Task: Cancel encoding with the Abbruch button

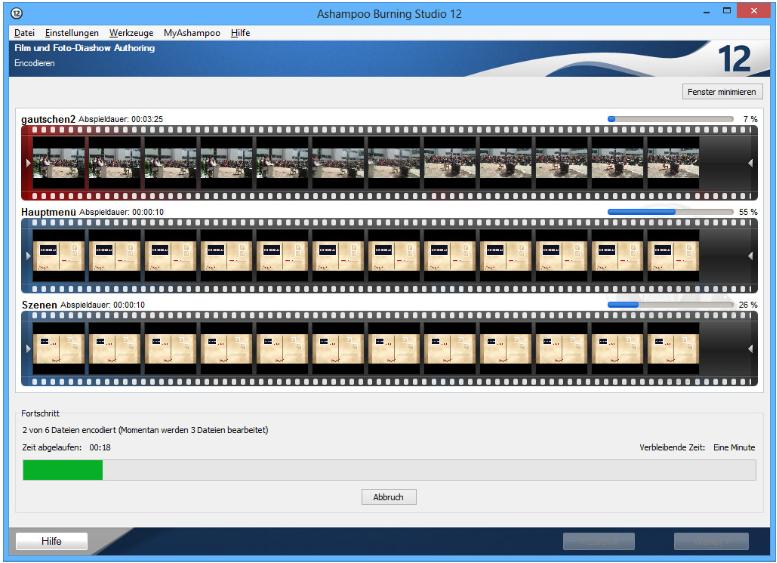Action: click(388, 496)
